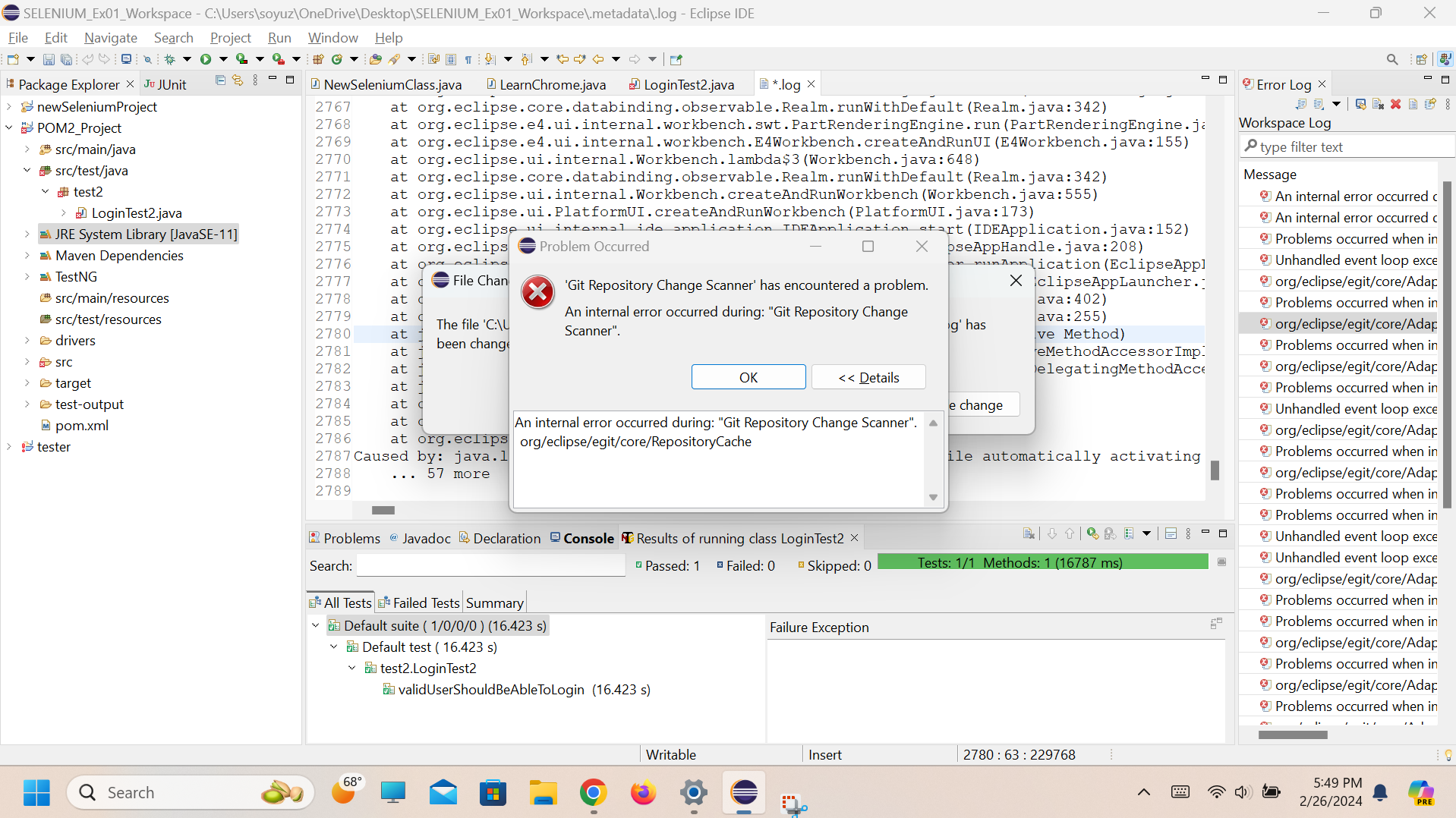Image resolution: width=1456 pixels, height=818 pixels.
Task: Open the Error Log export dropdown arrow
Action: (1336, 104)
